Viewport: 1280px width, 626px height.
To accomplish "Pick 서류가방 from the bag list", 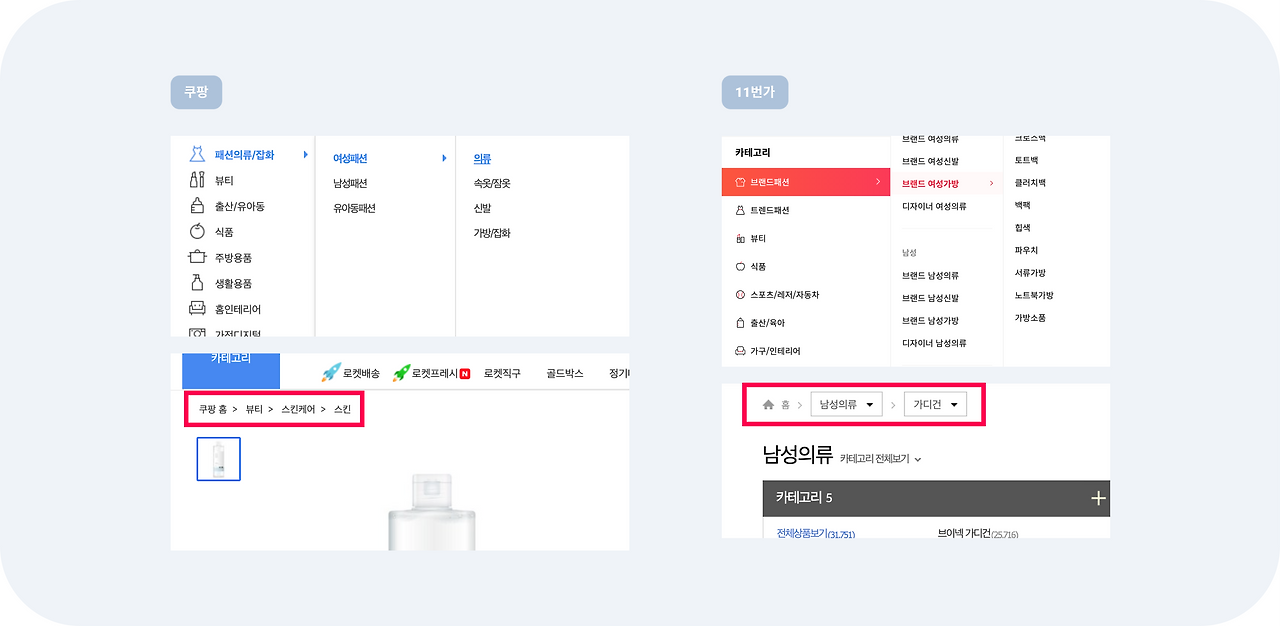I will (x=1030, y=273).
